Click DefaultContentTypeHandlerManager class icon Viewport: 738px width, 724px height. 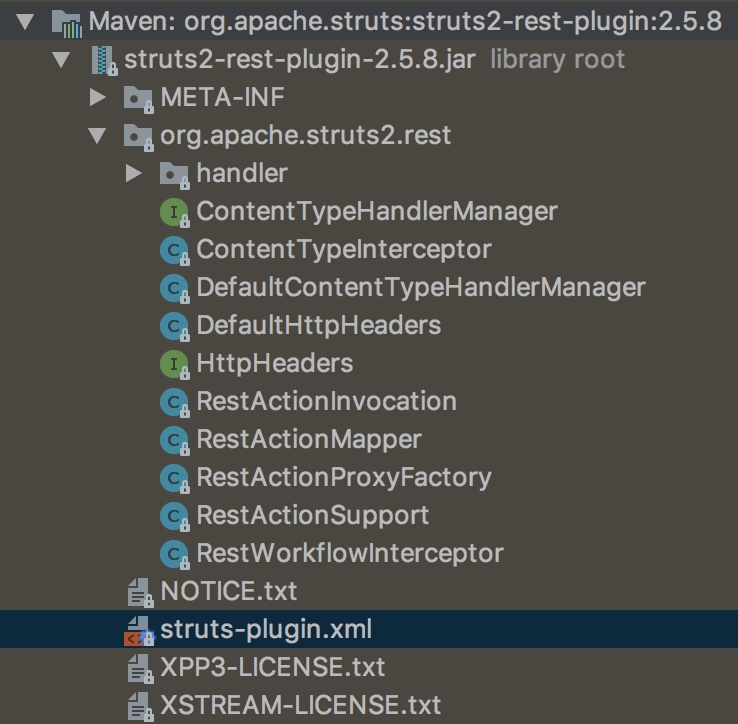tap(175, 289)
